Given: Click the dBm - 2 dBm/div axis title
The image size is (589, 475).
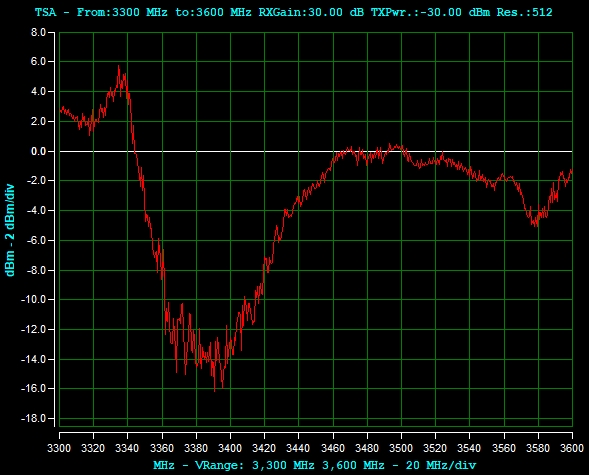Looking at the screenshot, I should click(10, 230).
